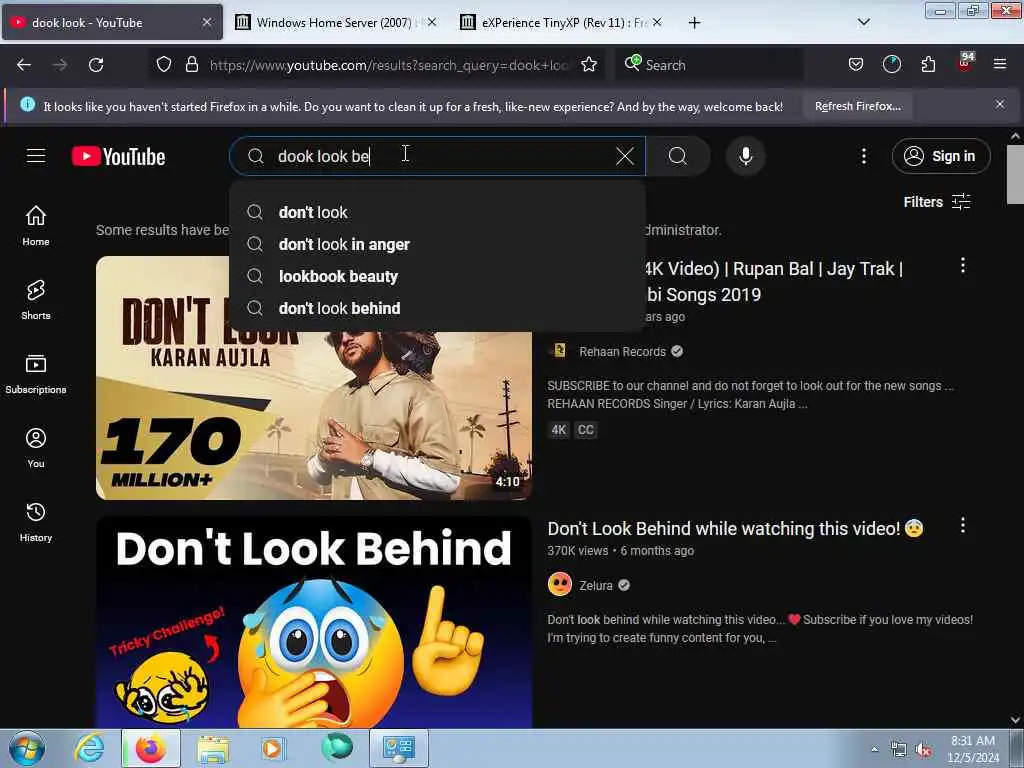Open Home in YouTube sidebar
Screen dimensions: 1024x768
[x=36, y=226]
